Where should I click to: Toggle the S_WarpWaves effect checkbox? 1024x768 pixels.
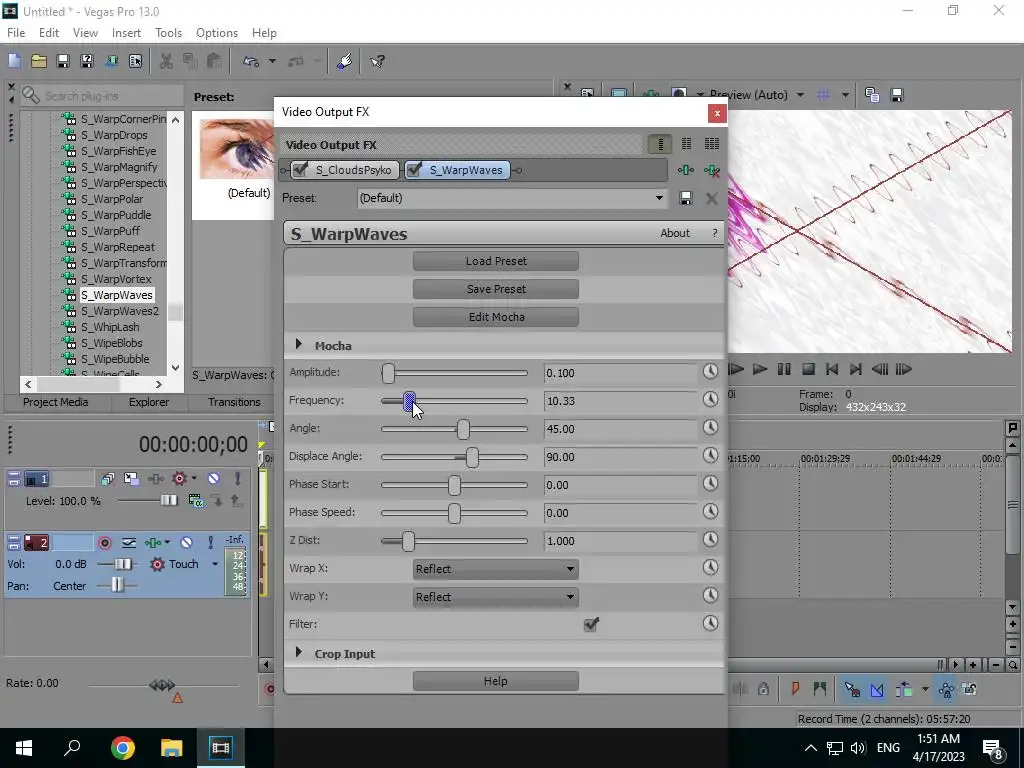414,170
